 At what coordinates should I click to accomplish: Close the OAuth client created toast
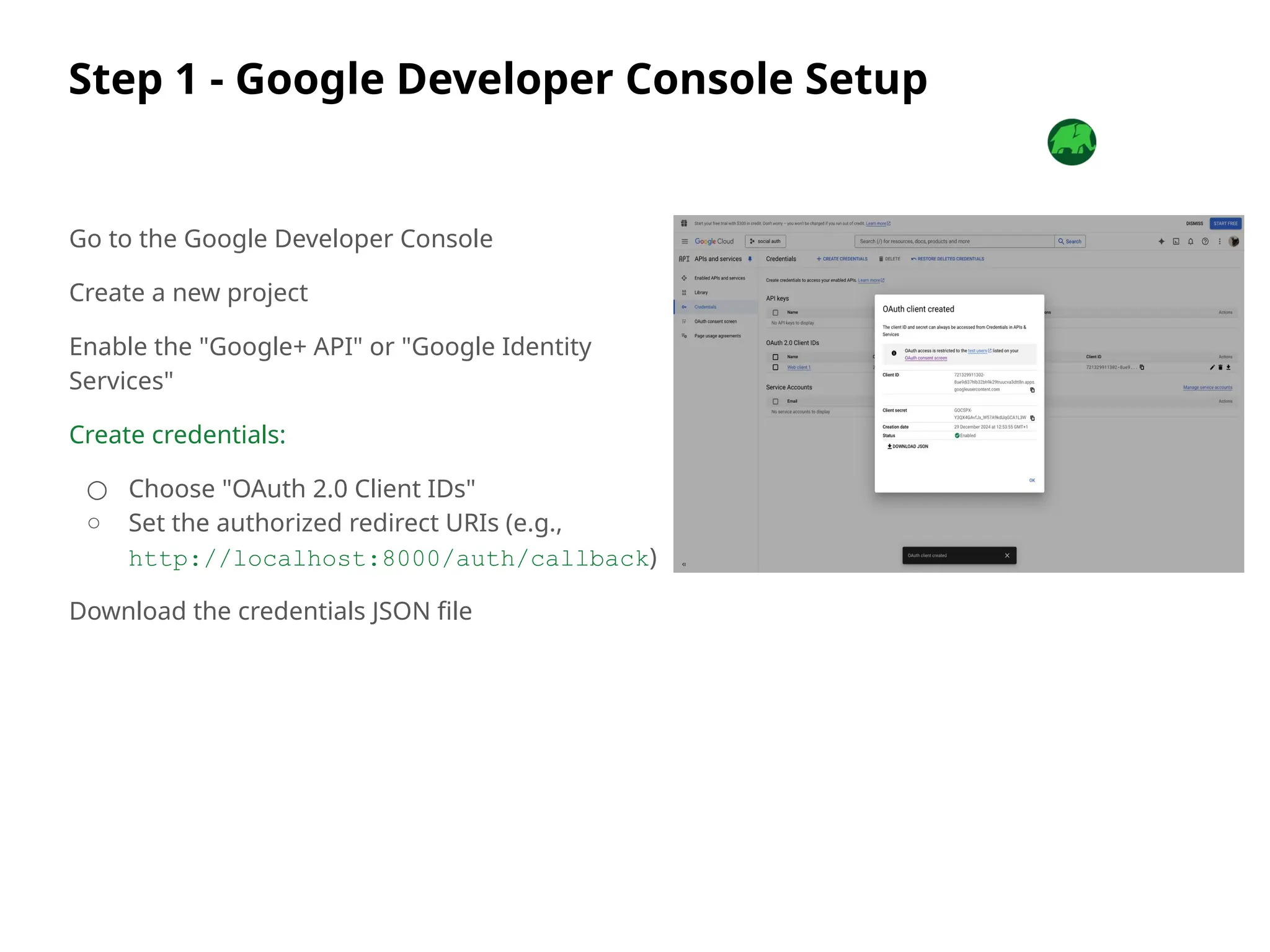click(1007, 555)
